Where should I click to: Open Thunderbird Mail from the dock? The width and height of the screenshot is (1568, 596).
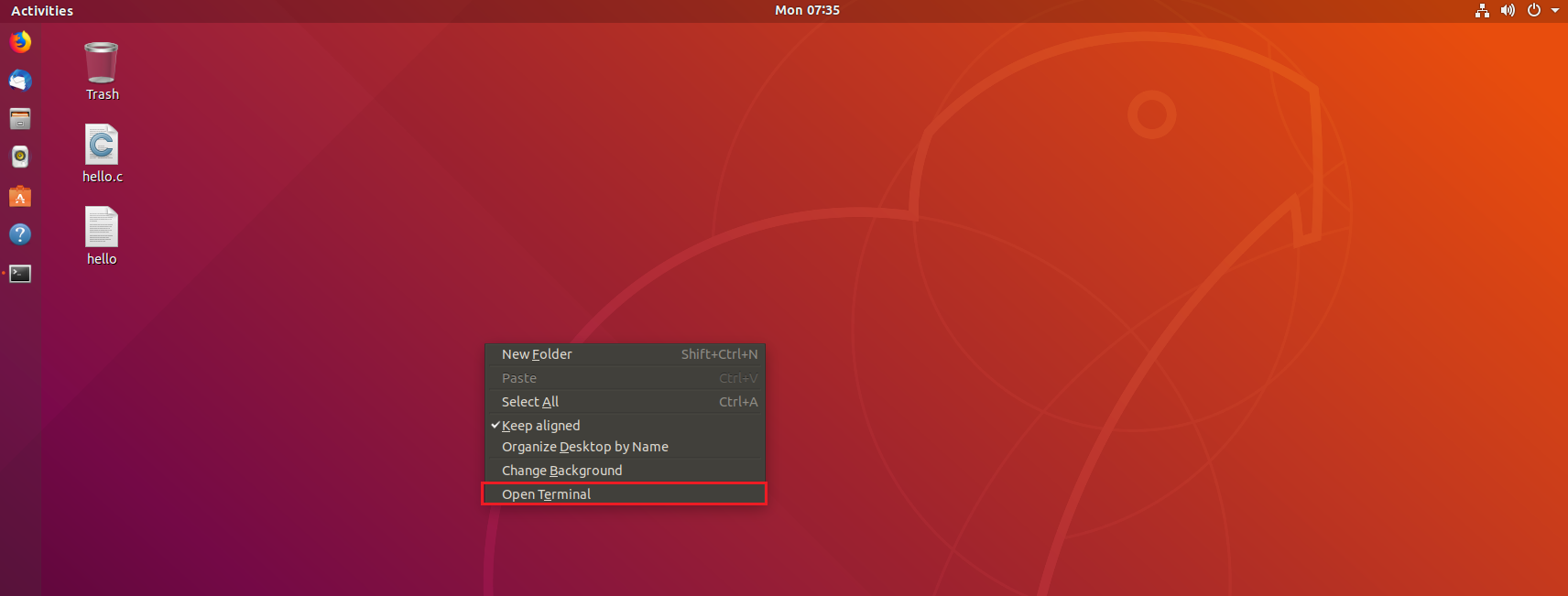pyautogui.click(x=20, y=81)
